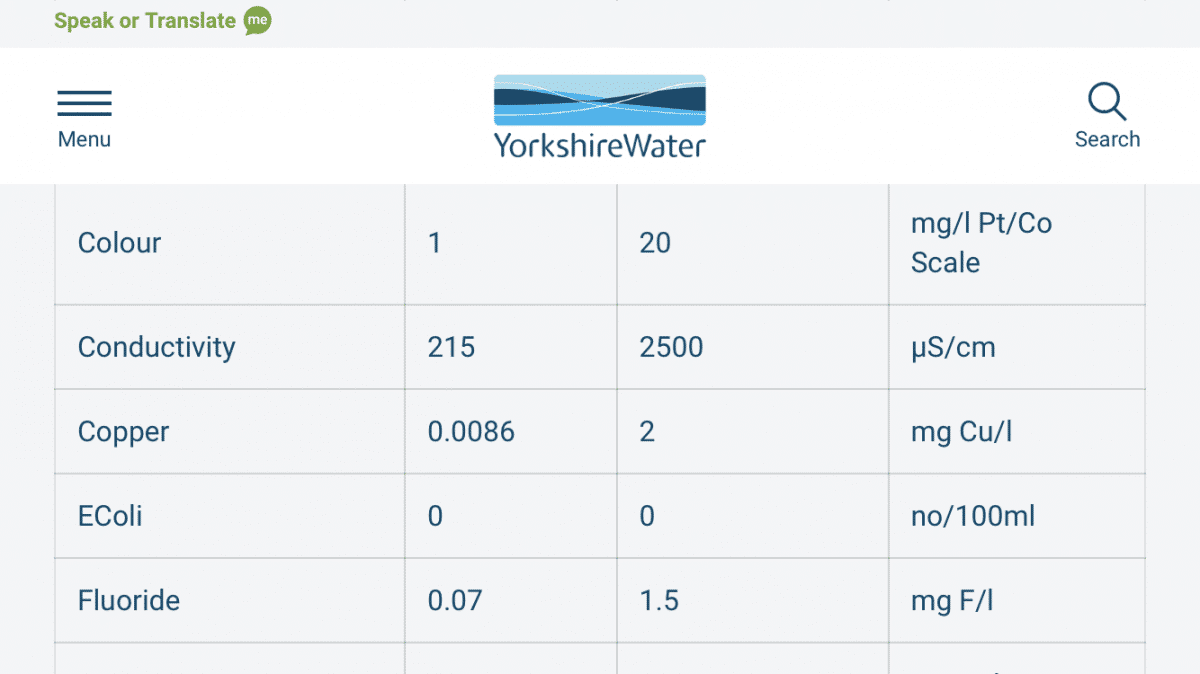Click the no/100ml unit cell
The width and height of the screenshot is (1200, 674).
(x=972, y=516)
